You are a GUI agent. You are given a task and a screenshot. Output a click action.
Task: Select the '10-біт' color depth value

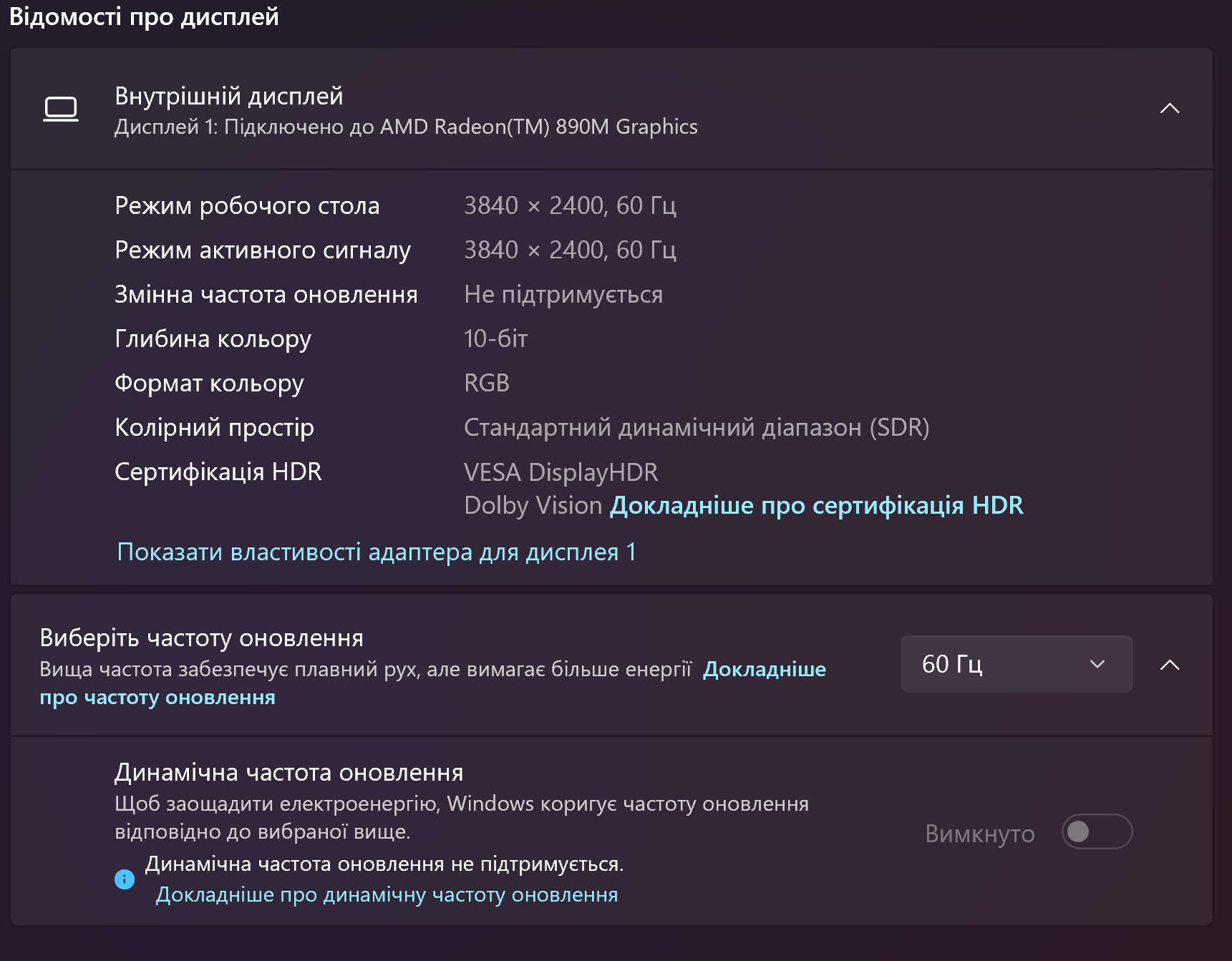pos(495,338)
